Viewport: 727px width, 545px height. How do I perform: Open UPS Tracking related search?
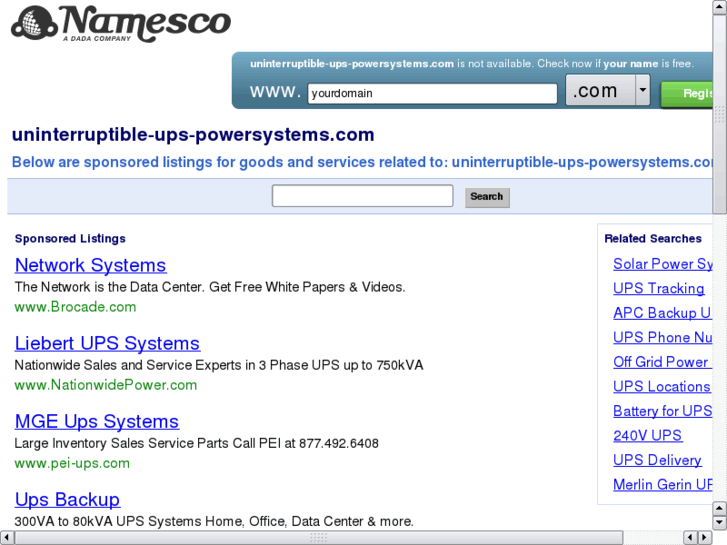pyautogui.click(x=658, y=289)
